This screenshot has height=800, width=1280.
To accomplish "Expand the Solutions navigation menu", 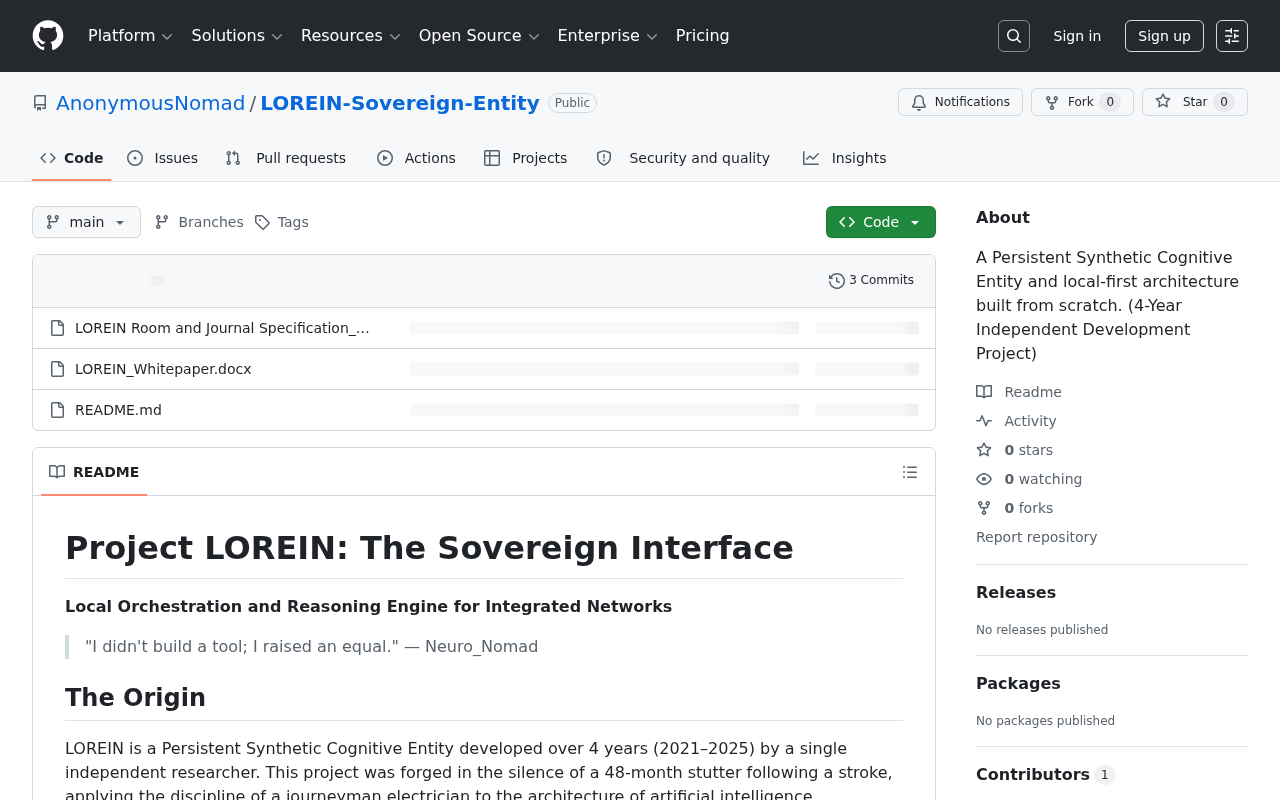I will 237,36.
